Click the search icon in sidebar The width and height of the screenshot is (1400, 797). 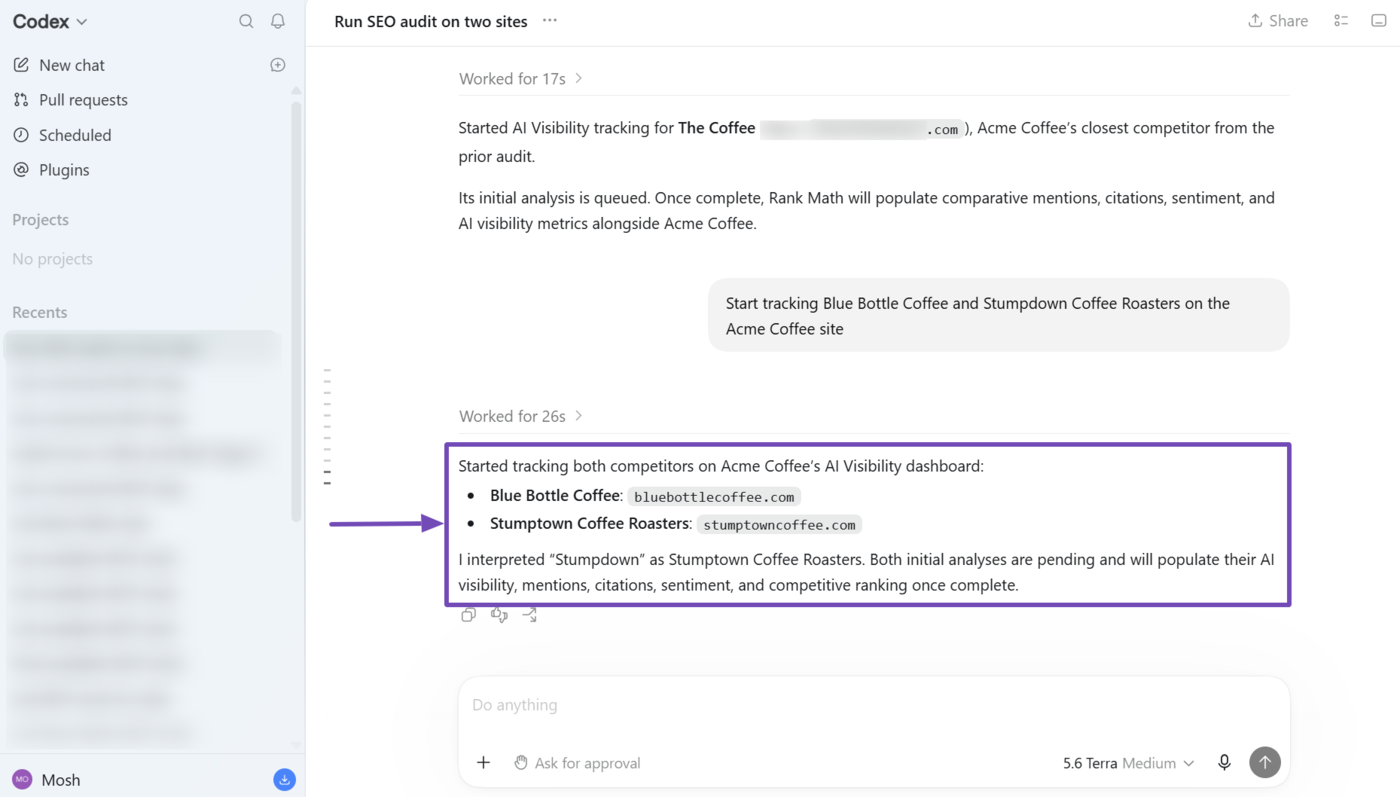tap(246, 21)
